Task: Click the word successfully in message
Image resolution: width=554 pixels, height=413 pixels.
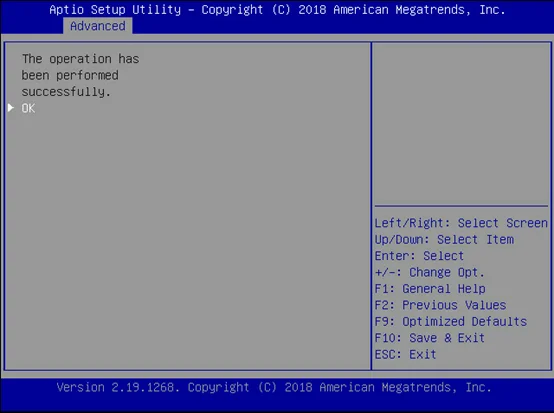Action: coord(66,92)
